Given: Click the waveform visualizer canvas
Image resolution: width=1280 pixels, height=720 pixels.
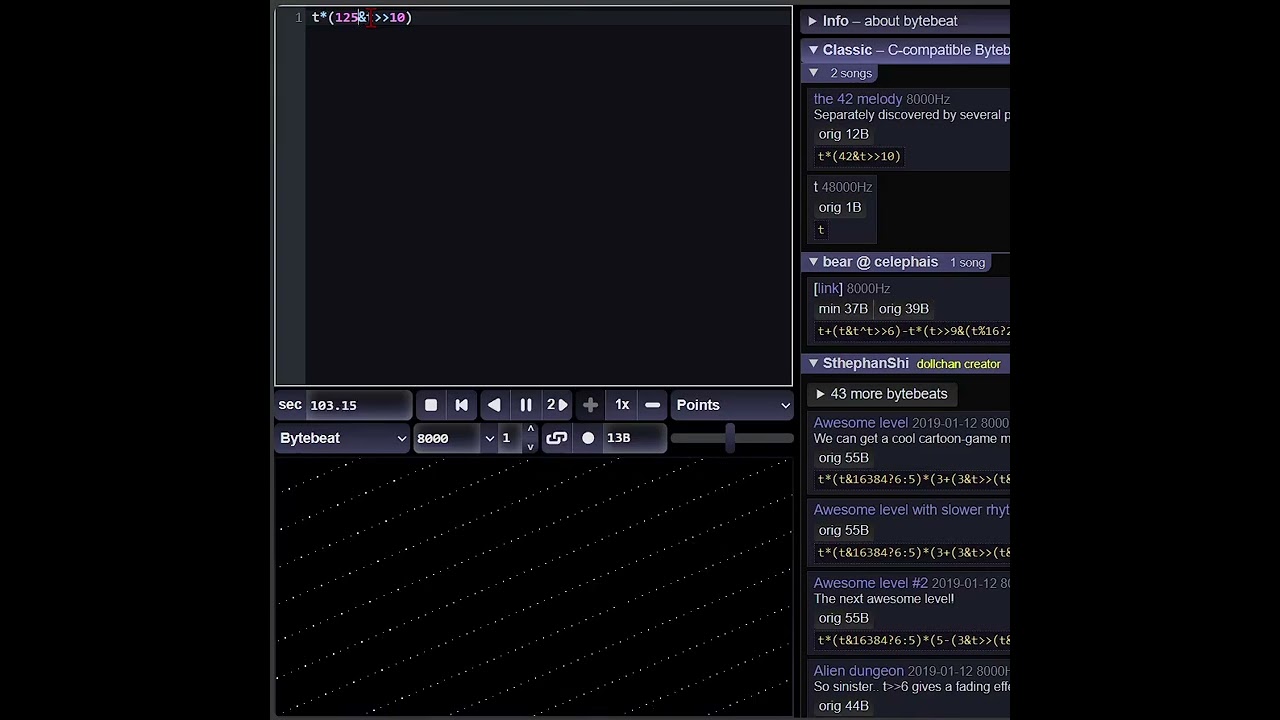Looking at the screenshot, I should click(x=534, y=588).
